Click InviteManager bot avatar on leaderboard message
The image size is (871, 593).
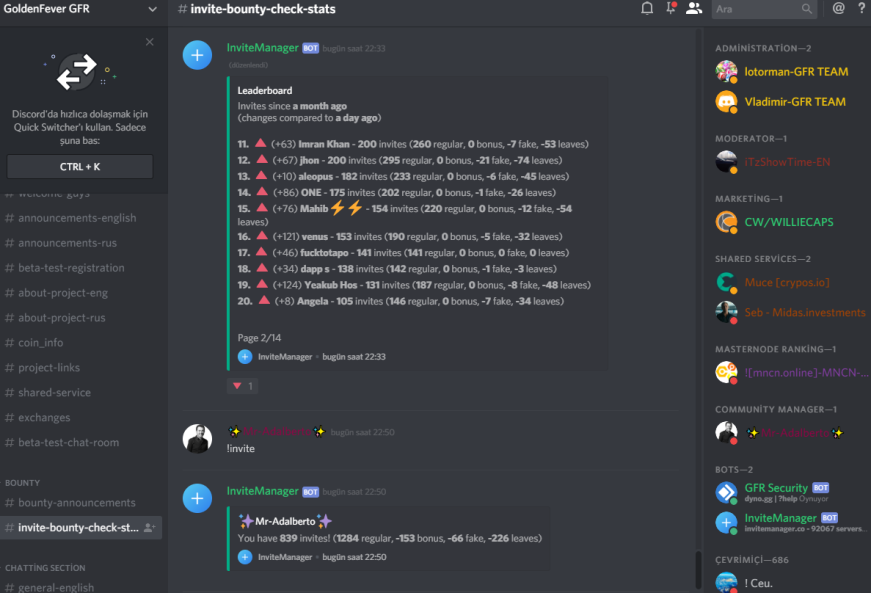pyautogui.click(x=197, y=55)
